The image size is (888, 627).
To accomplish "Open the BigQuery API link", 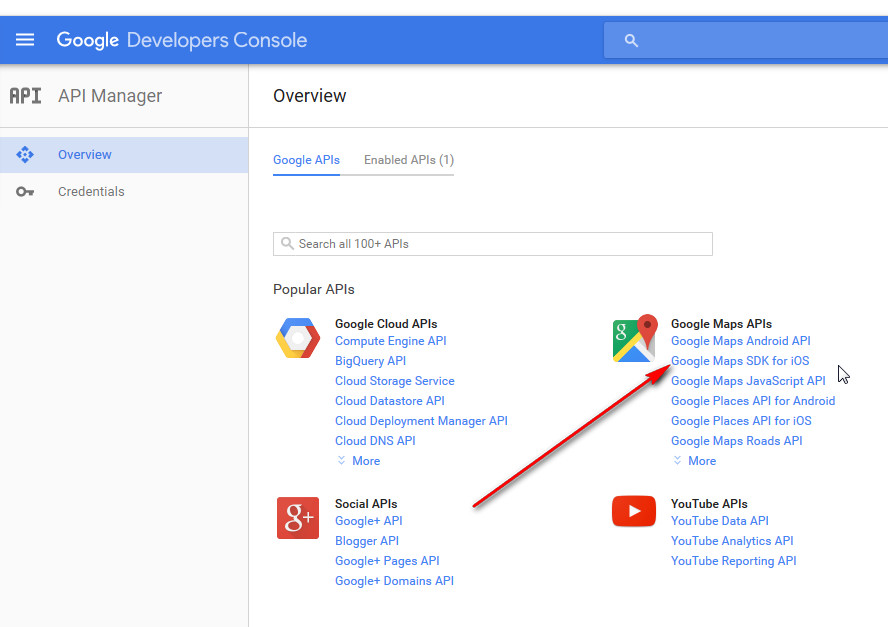I will pos(370,361).
